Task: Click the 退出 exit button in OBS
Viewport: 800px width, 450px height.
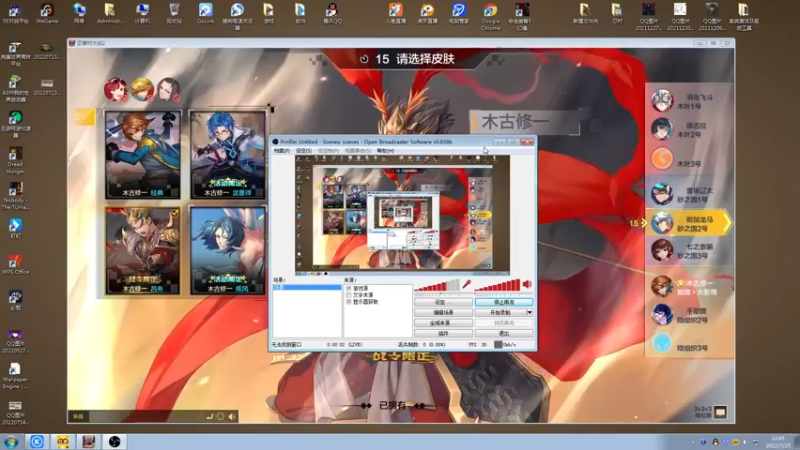Action: 504,333
